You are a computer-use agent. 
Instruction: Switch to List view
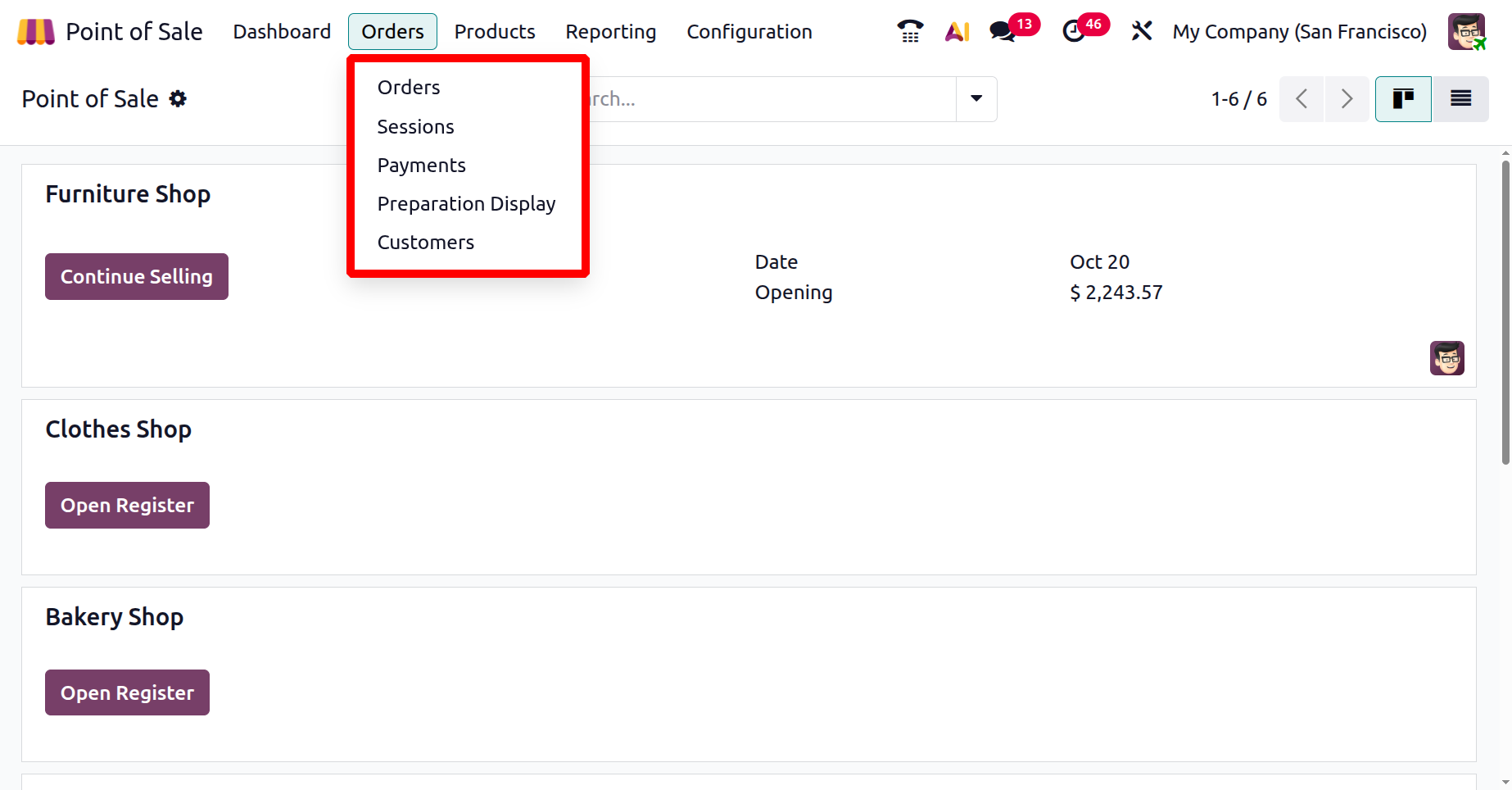[x=1460, y=99]
